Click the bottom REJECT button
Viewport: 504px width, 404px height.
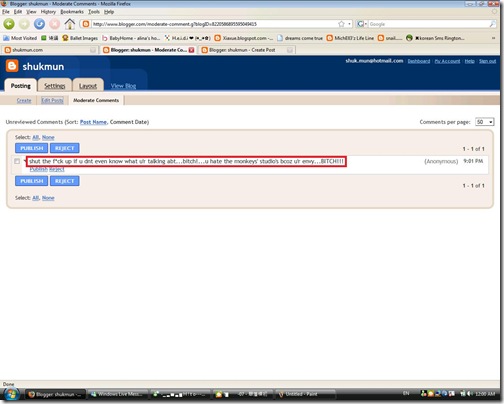65,181
